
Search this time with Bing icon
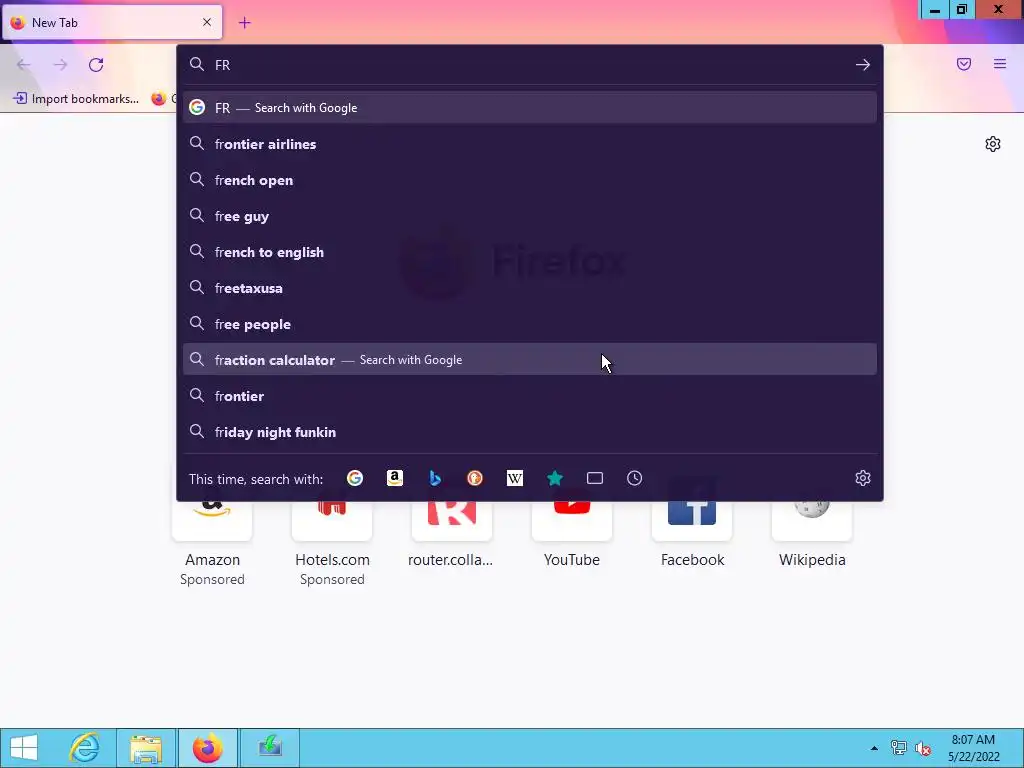[x=435, y=479]
